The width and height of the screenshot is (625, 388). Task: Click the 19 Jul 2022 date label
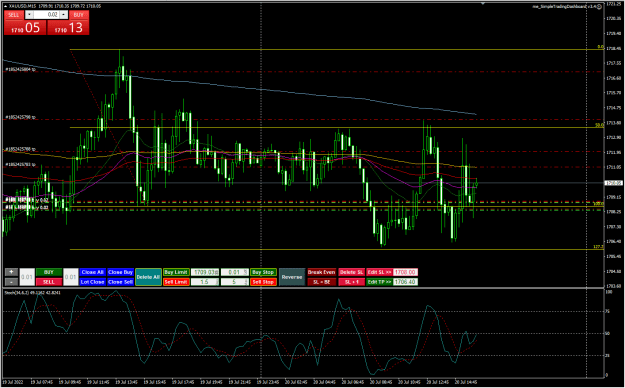click(x=14, y=382)
